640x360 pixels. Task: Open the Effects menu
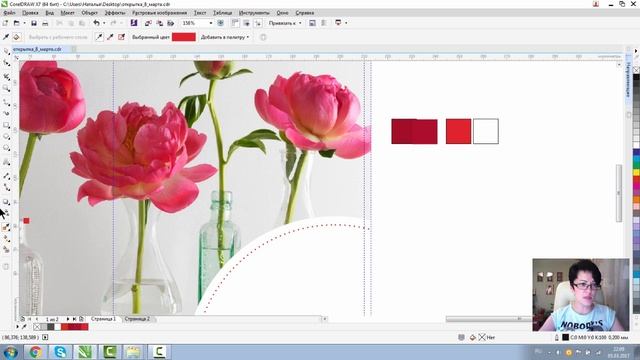point(115,13)
